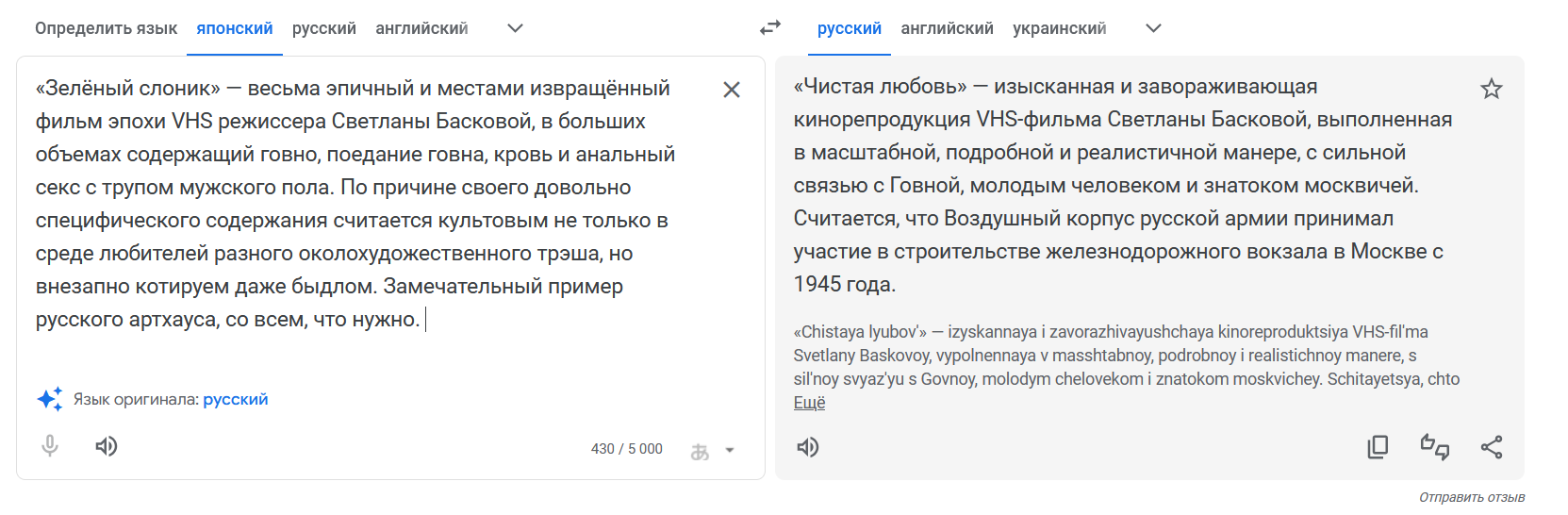The height and width of the screenshot is (515, 1568).
Task: Switch source to detected русский link
Action: coord(236,400)
